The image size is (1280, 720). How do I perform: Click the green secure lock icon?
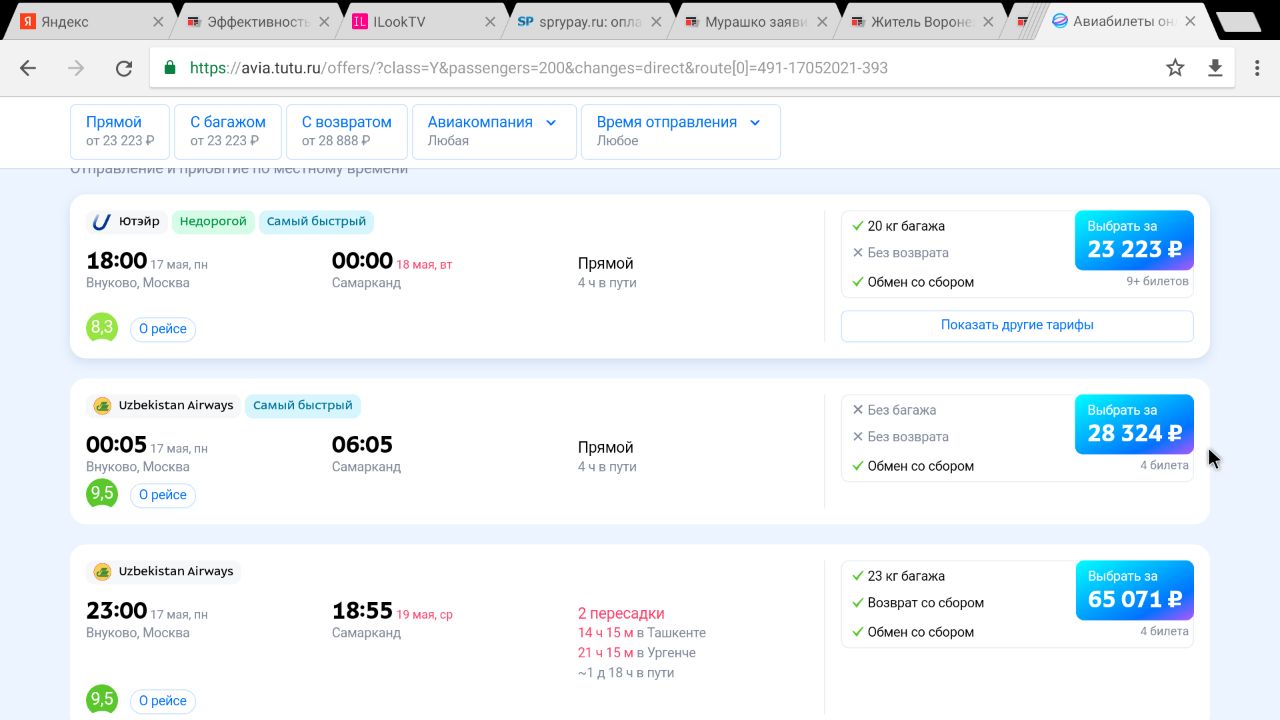click(170, 68)
